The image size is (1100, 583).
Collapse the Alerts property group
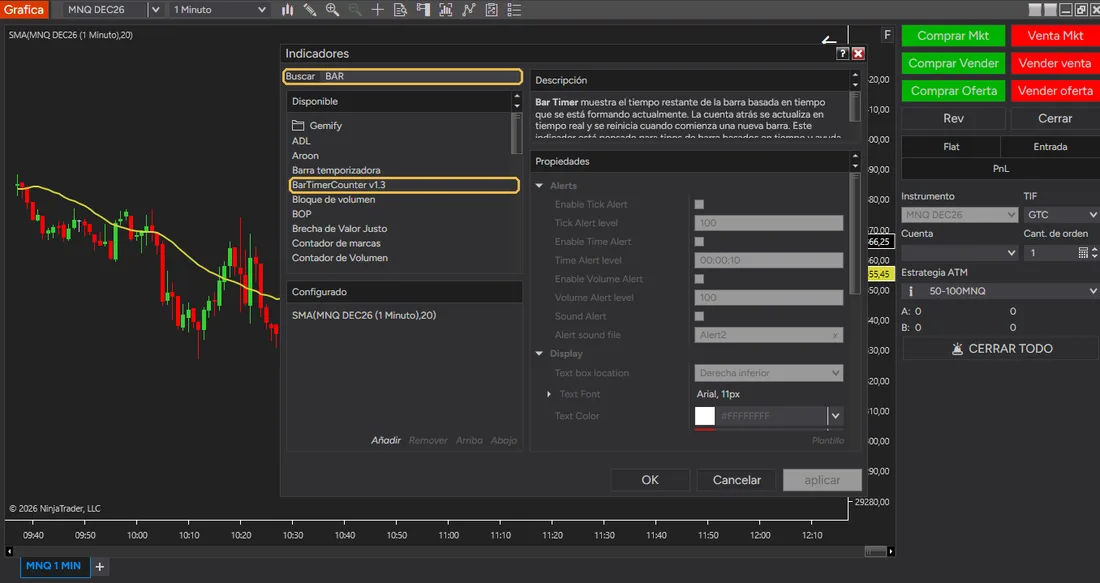(539, 186)
